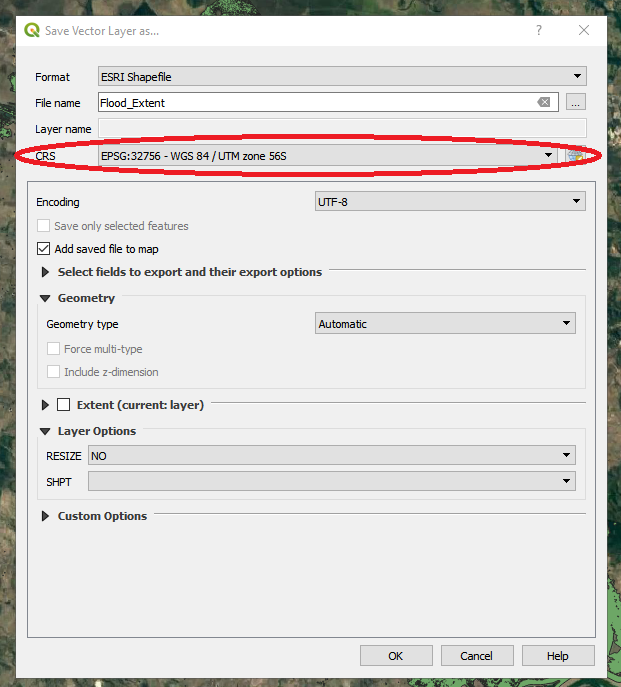
Task: Open file browser with the ellipsis button
Action: pyautogui.click(x=575, y=102)
